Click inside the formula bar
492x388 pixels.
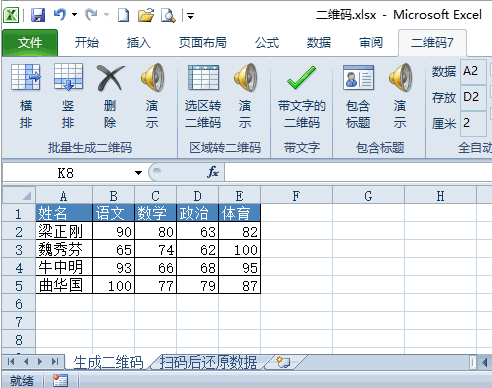tap(358, 172)
